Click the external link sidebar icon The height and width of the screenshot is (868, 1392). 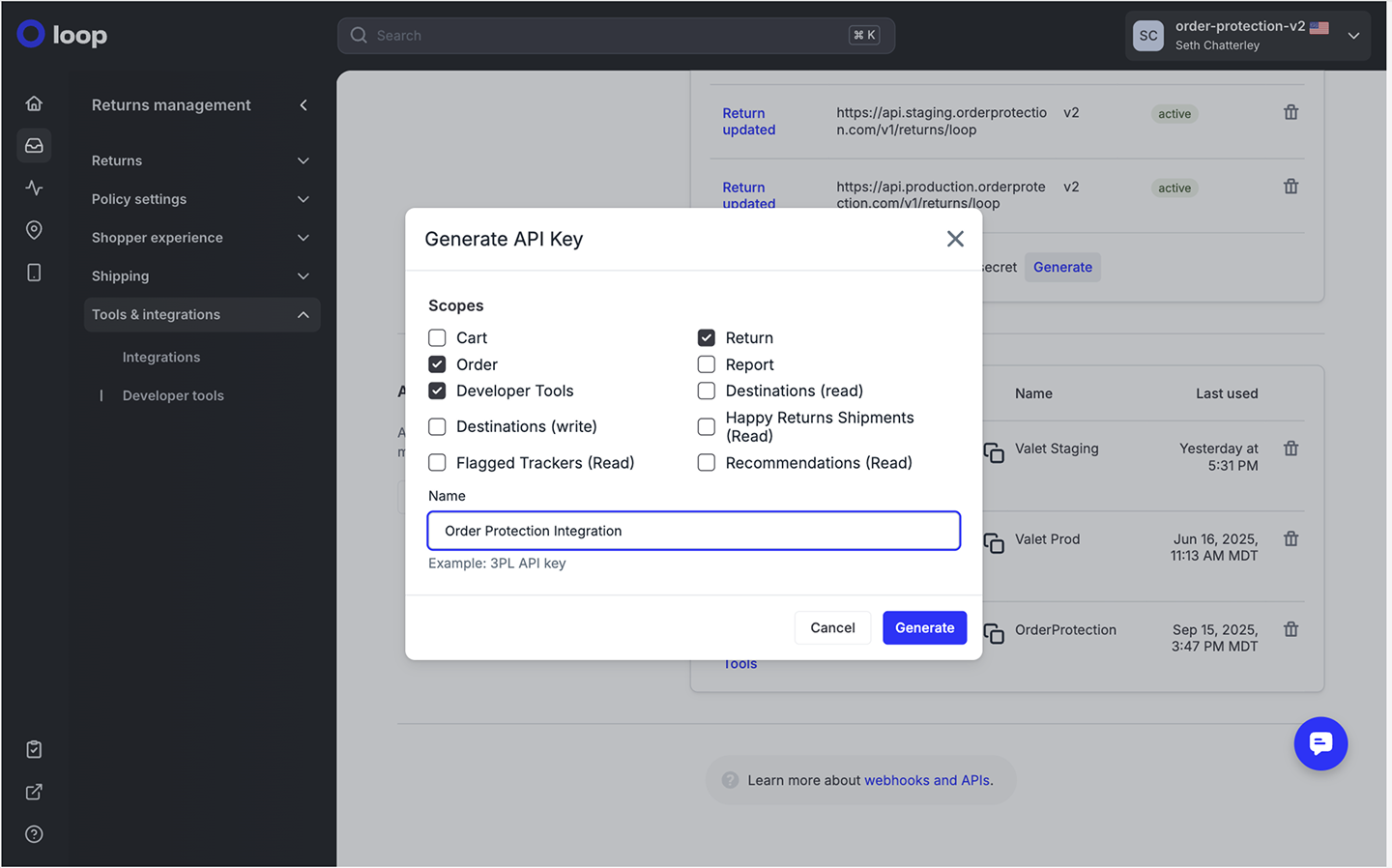[34, 792]
